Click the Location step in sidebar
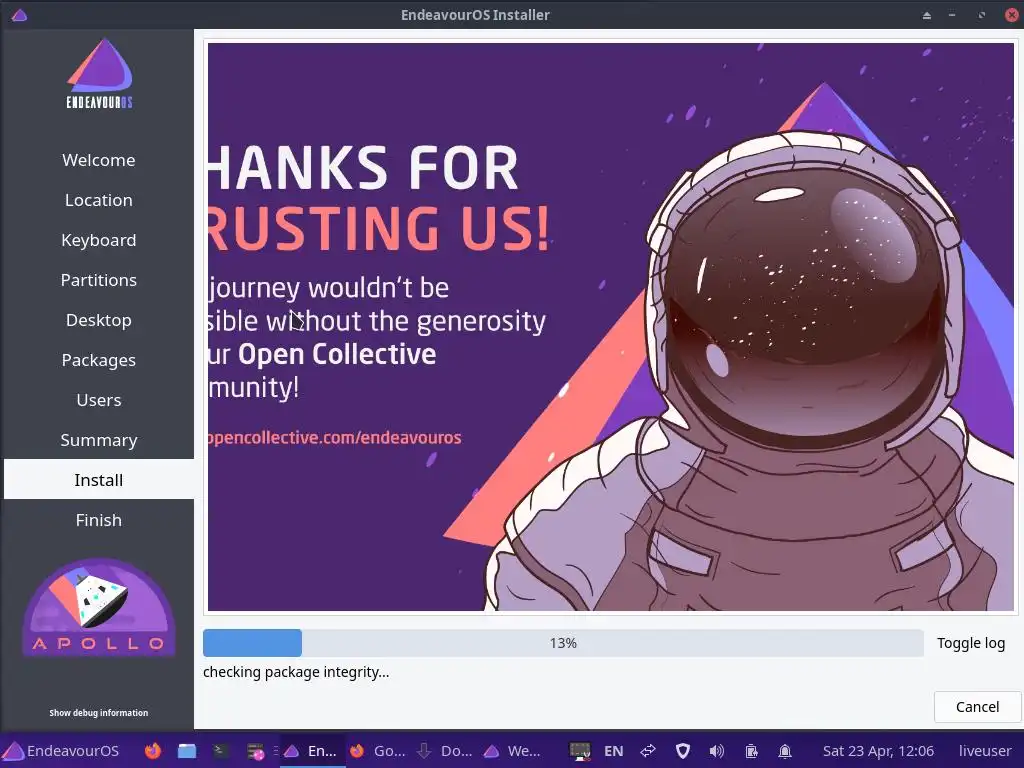The width and height of the screenshot is (1024, 768). coord(99,200)
